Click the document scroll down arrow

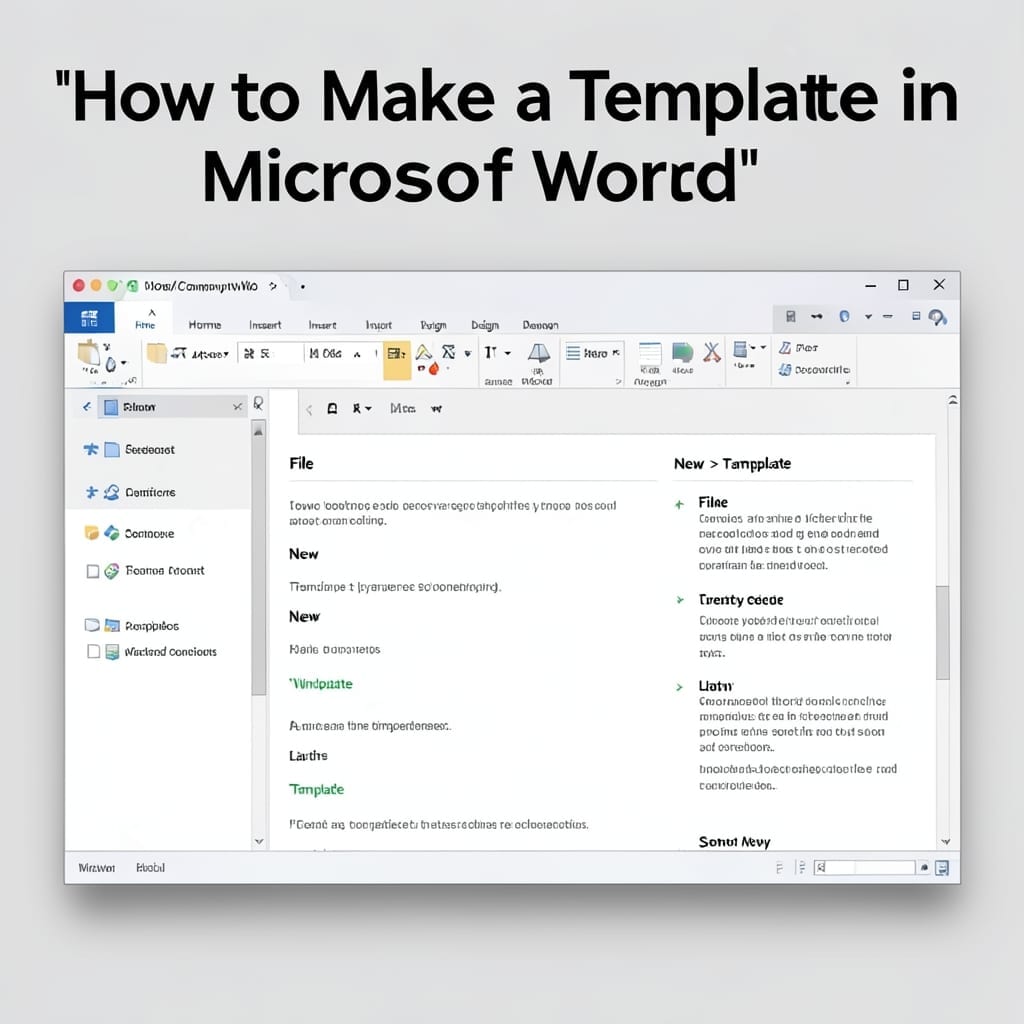point(945,841)
